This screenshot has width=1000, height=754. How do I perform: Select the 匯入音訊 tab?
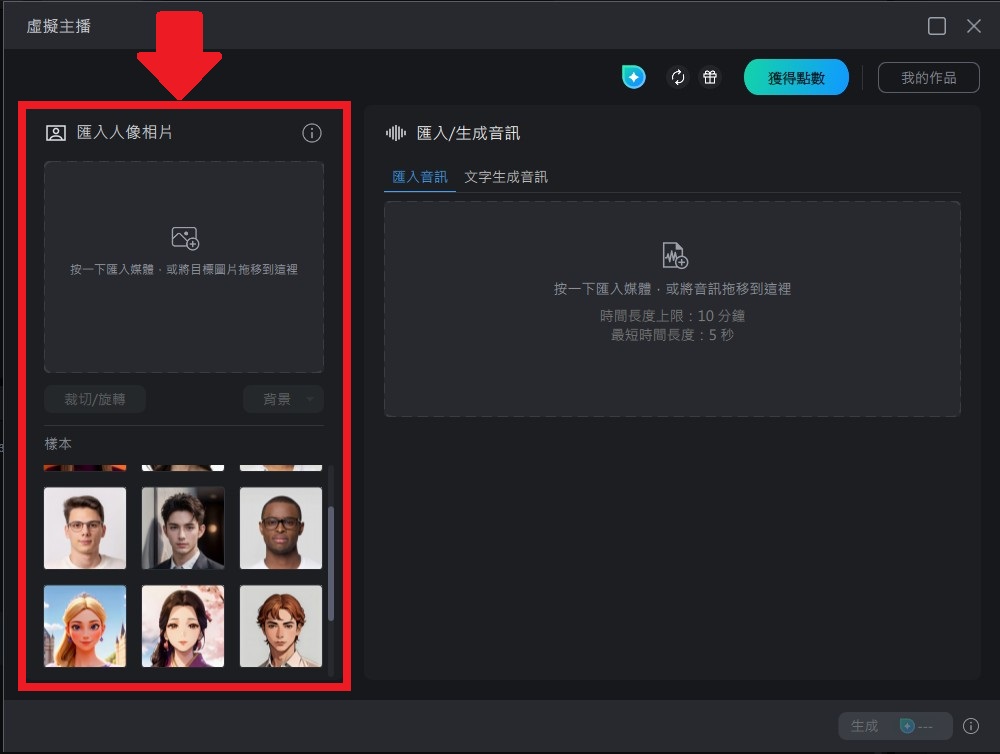pos(419,176)
